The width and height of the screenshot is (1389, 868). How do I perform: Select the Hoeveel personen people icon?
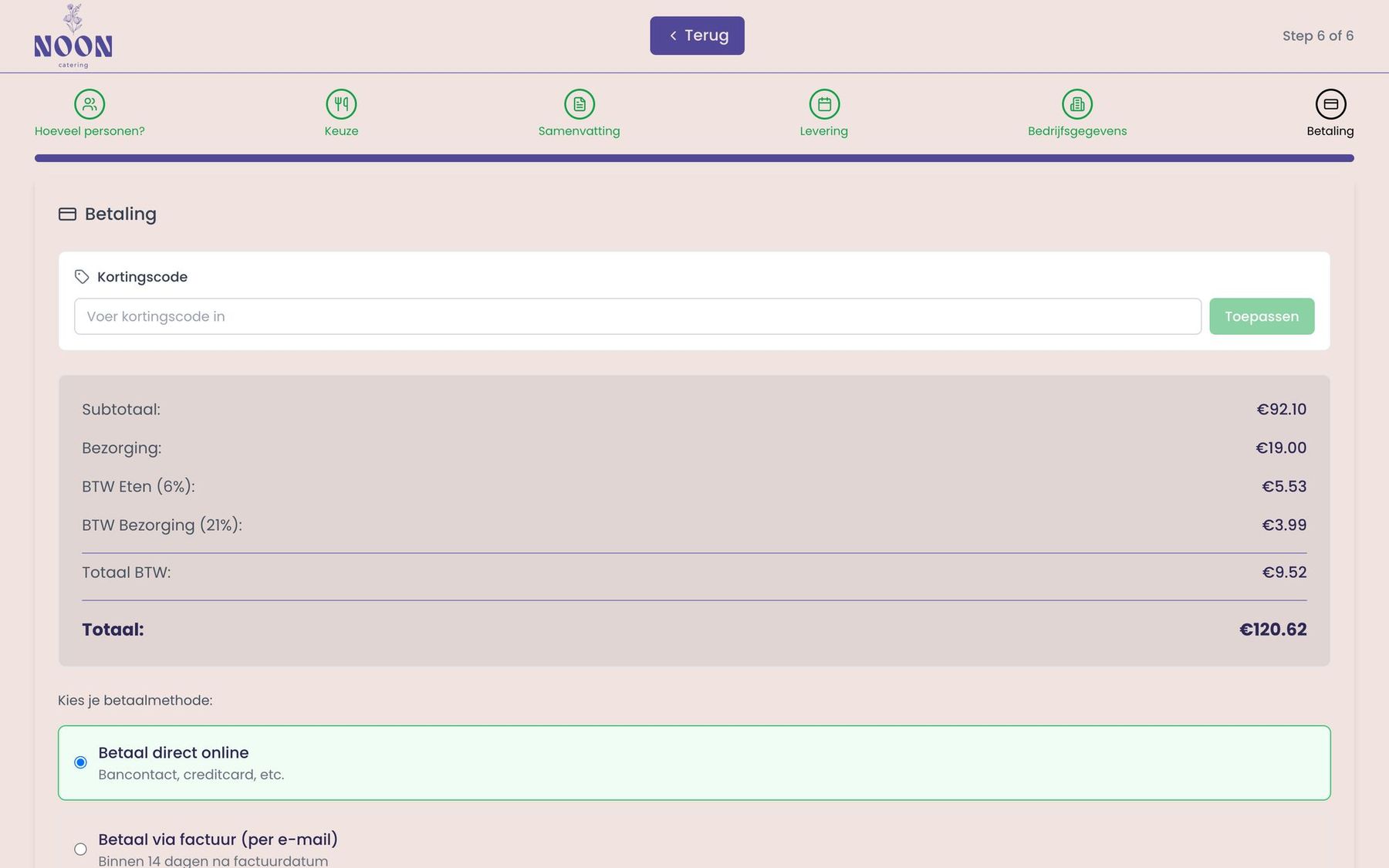(90, 104)
